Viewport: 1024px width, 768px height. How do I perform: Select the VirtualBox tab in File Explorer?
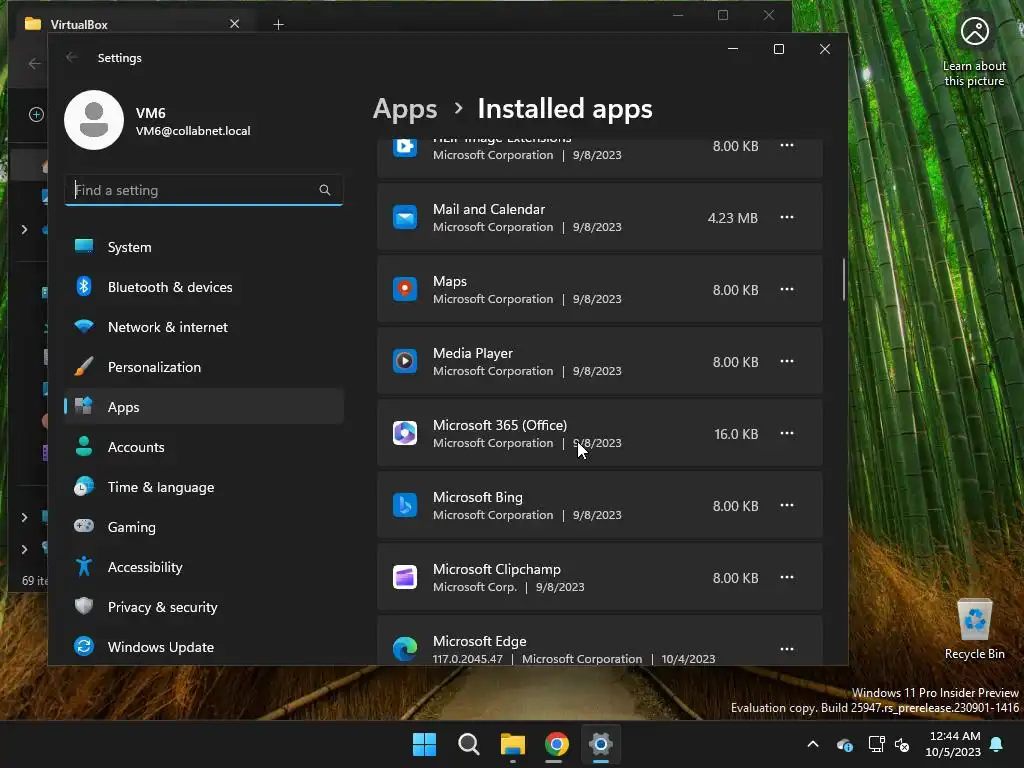pos(133,24)
